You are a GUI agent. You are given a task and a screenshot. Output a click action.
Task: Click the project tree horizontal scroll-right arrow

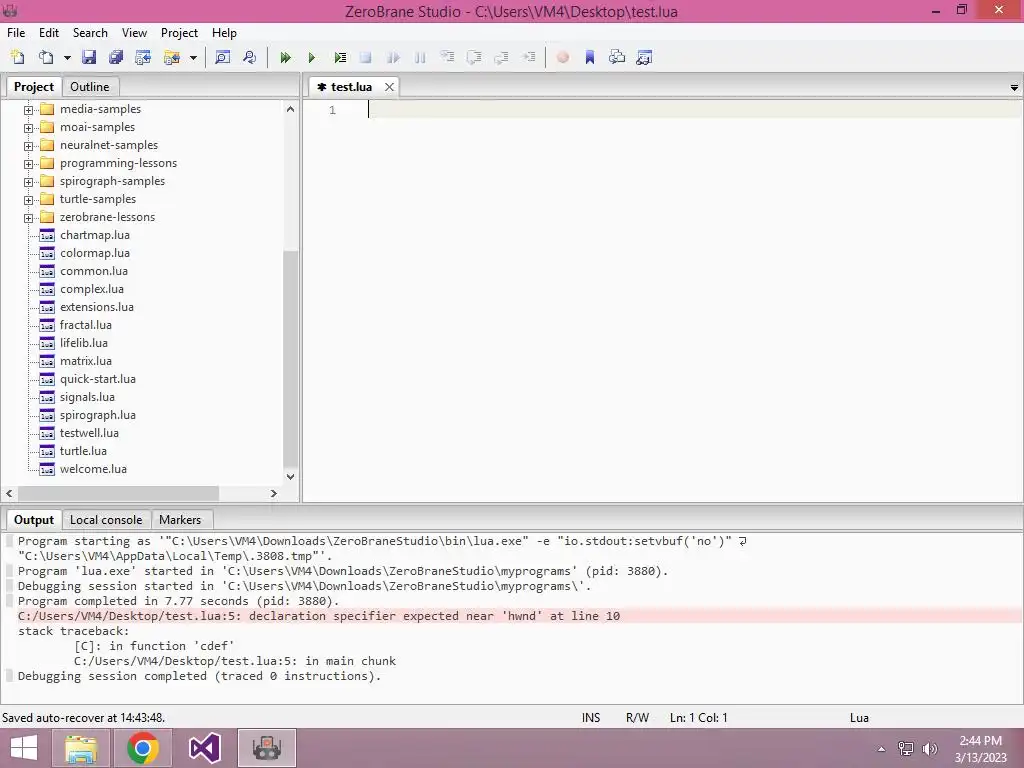[274, 494]
